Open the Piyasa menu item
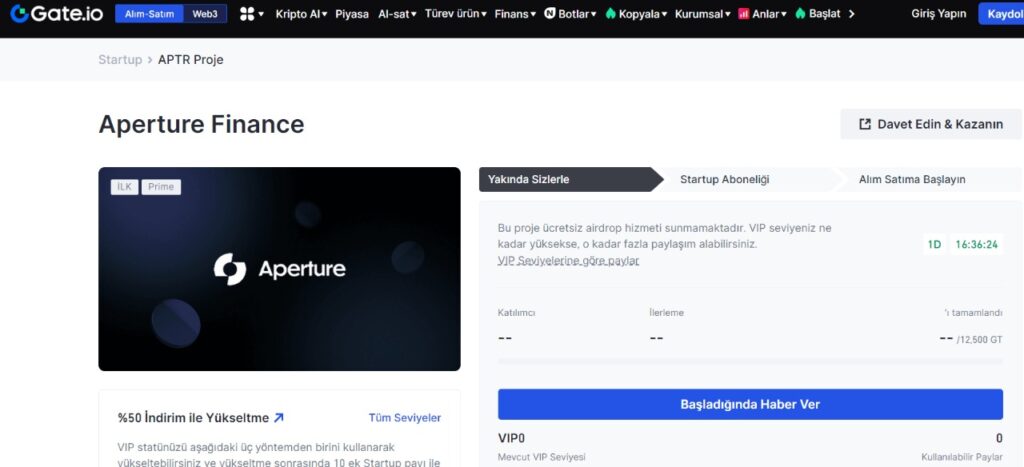 (352, 14)
